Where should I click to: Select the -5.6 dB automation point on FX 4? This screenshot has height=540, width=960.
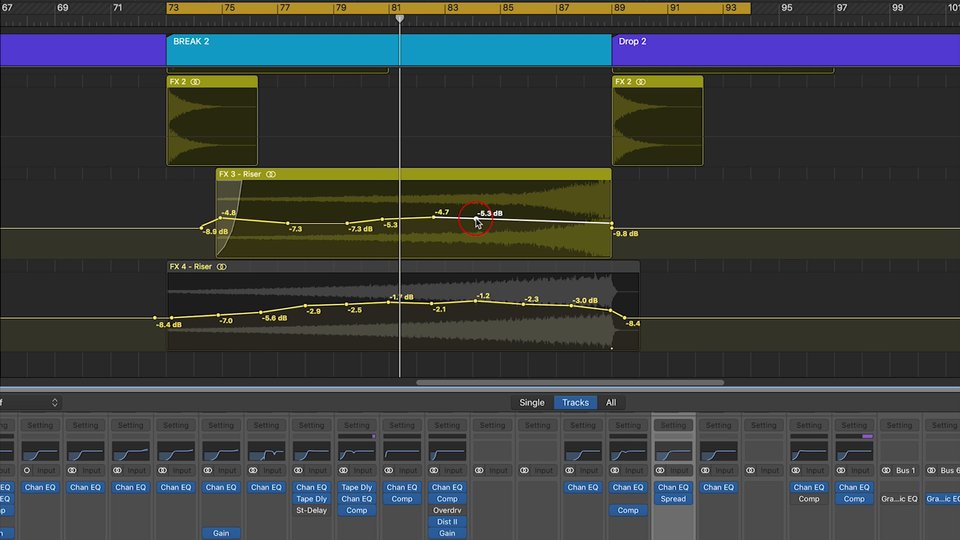pos(261,312)
